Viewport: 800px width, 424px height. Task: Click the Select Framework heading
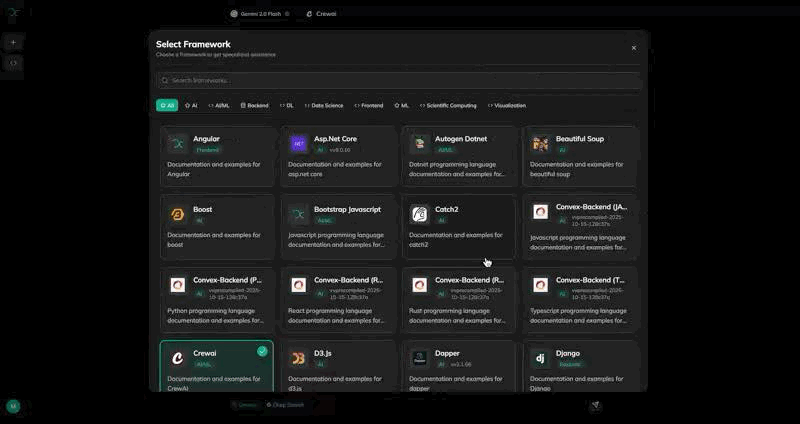pyautogui.click(x=193, y=44)
